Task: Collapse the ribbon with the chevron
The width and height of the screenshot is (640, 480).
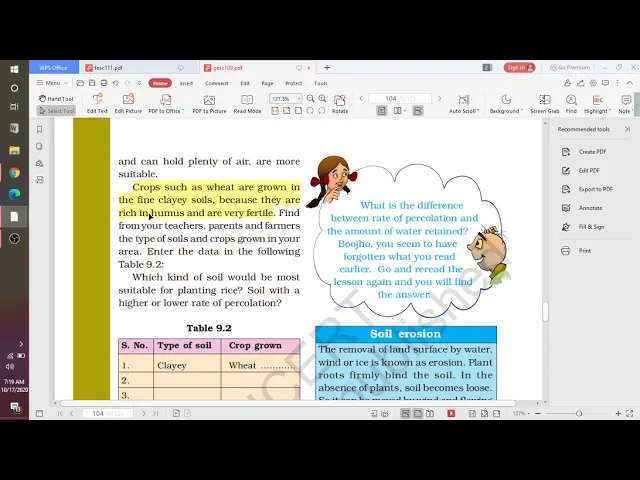Action: point(630,83)
